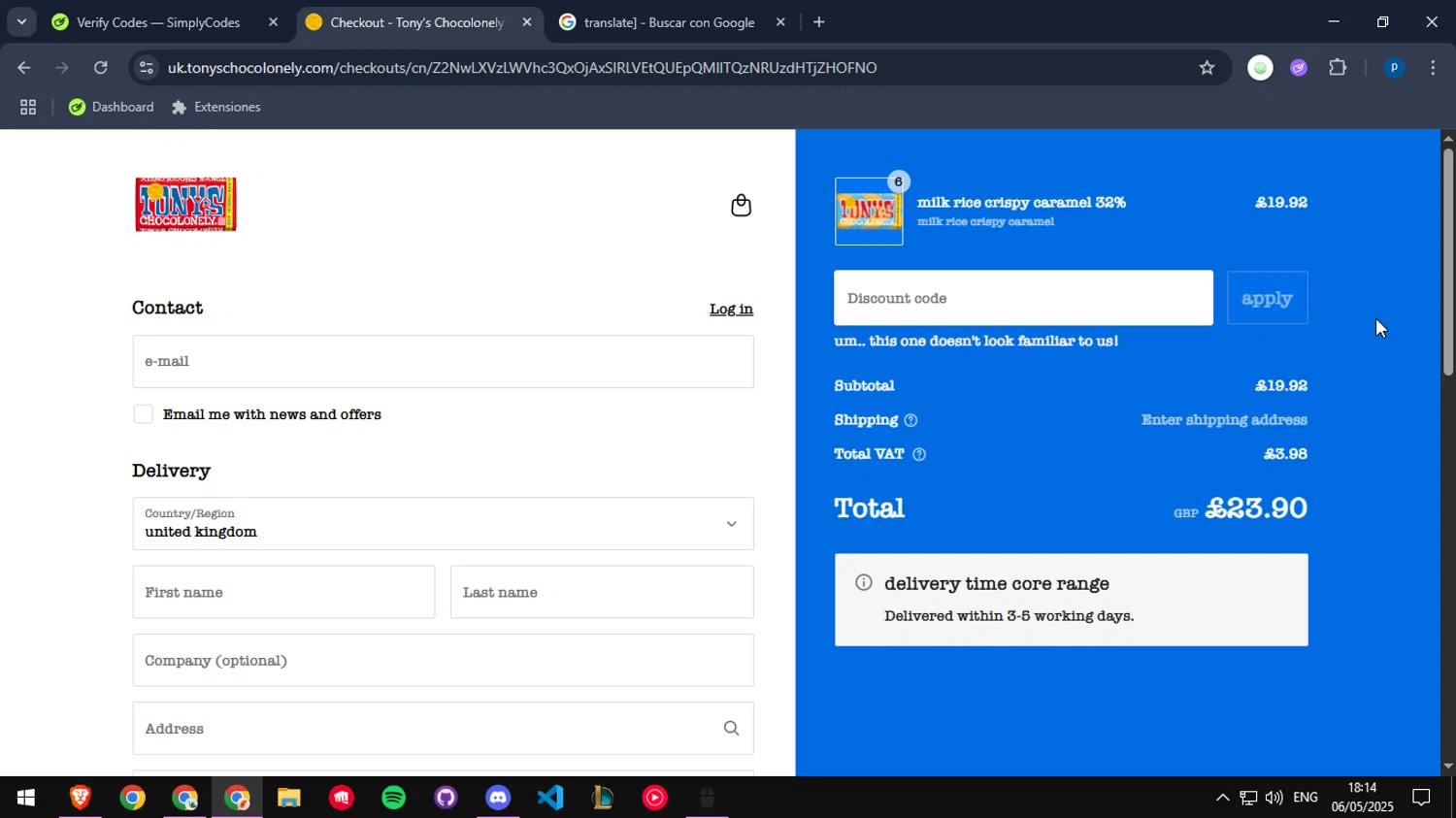Open the clock and date panel

[x=1363, y=798]
